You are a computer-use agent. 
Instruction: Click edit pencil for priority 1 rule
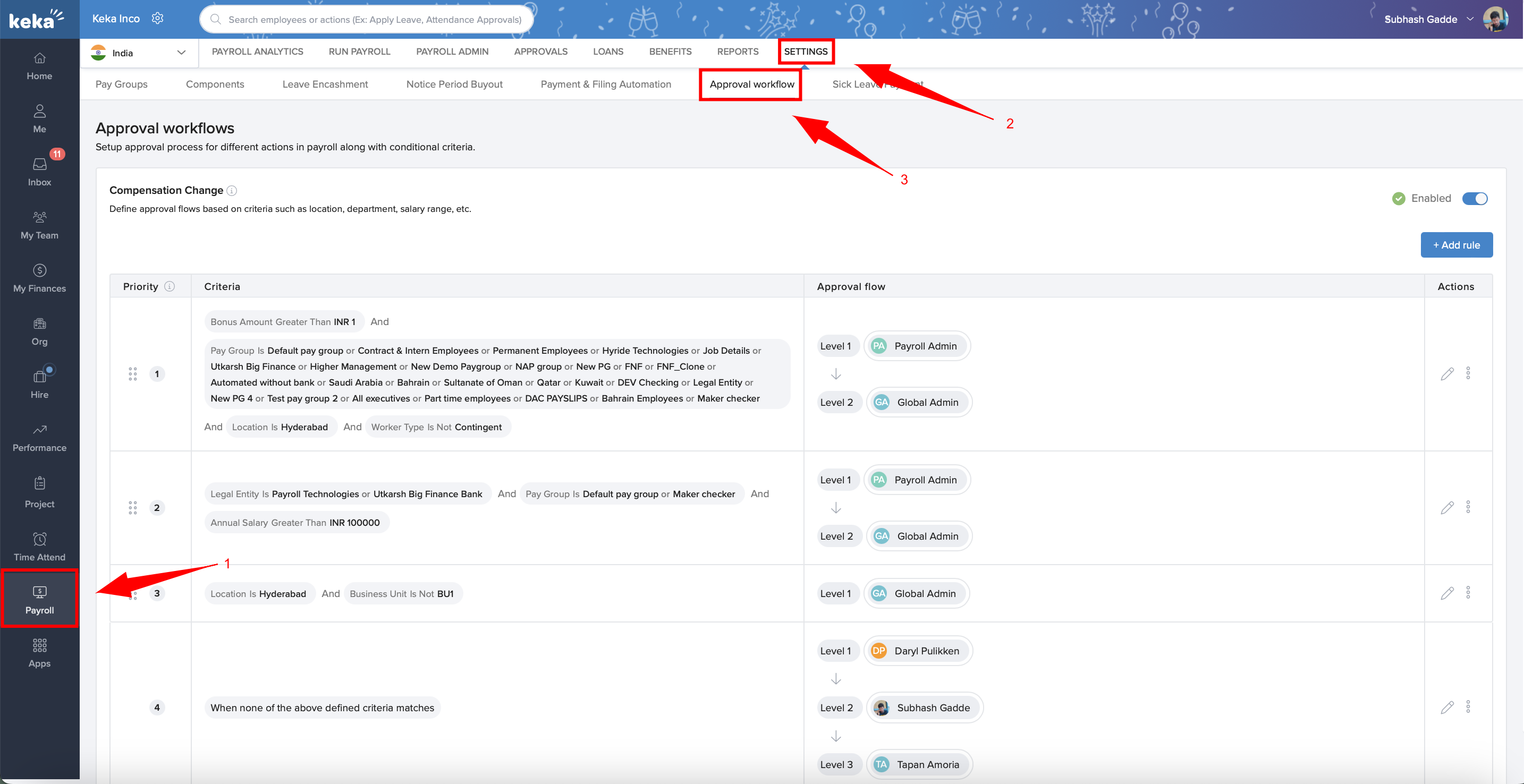click(1446, 373)
